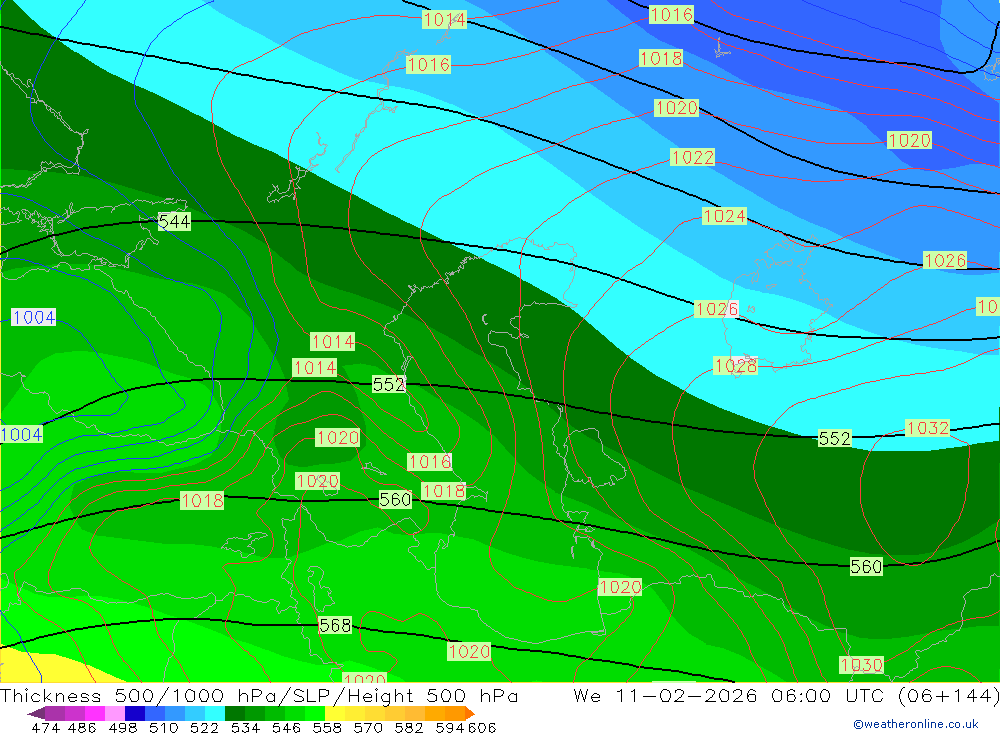Image resolution: width=1000 pixels, height=733 pixels.
Task: Click the legend value 474
Action: pyautogui.click(x=45, y=727)
